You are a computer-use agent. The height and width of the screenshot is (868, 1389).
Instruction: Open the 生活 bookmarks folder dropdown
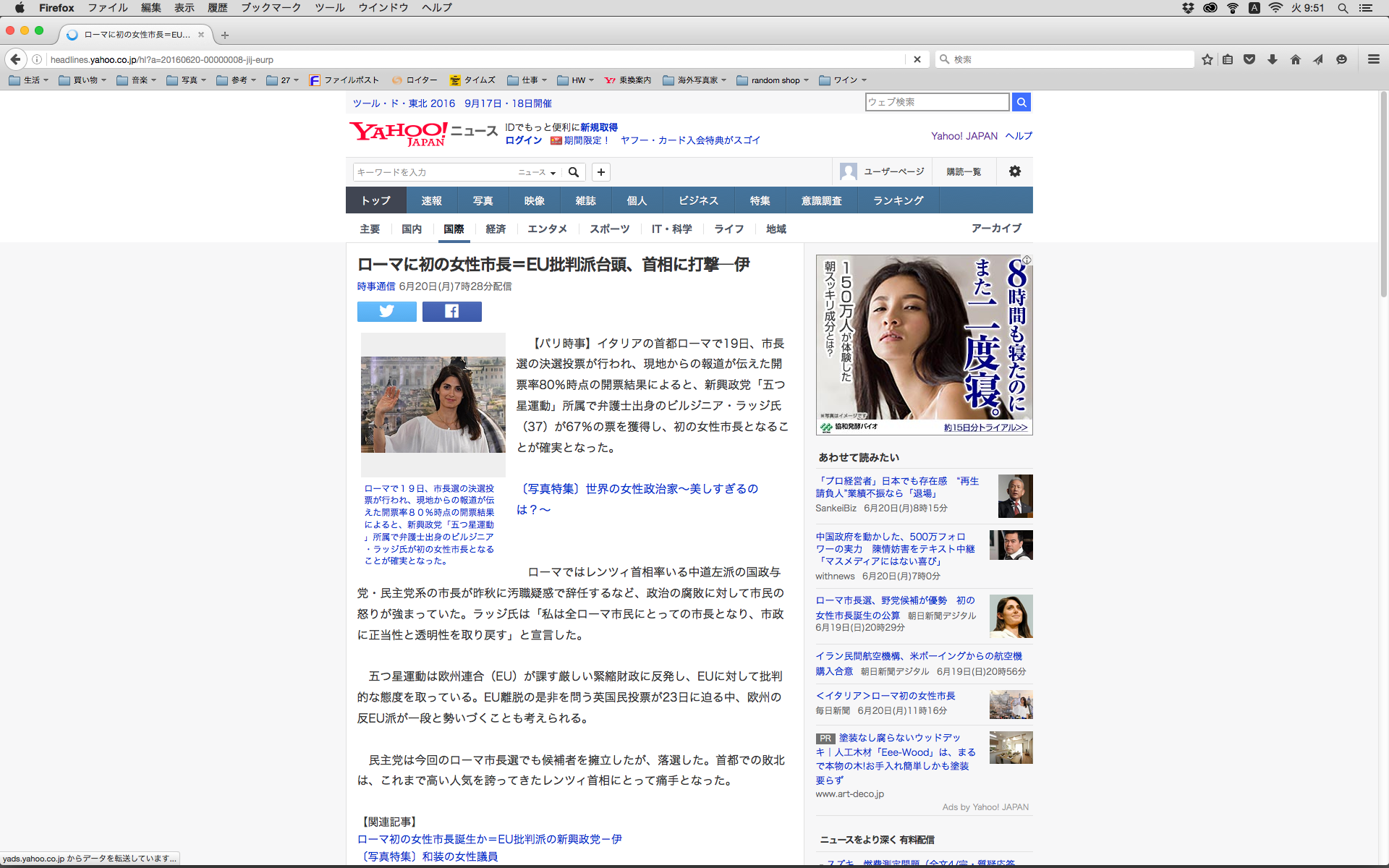tap(29, 80)
